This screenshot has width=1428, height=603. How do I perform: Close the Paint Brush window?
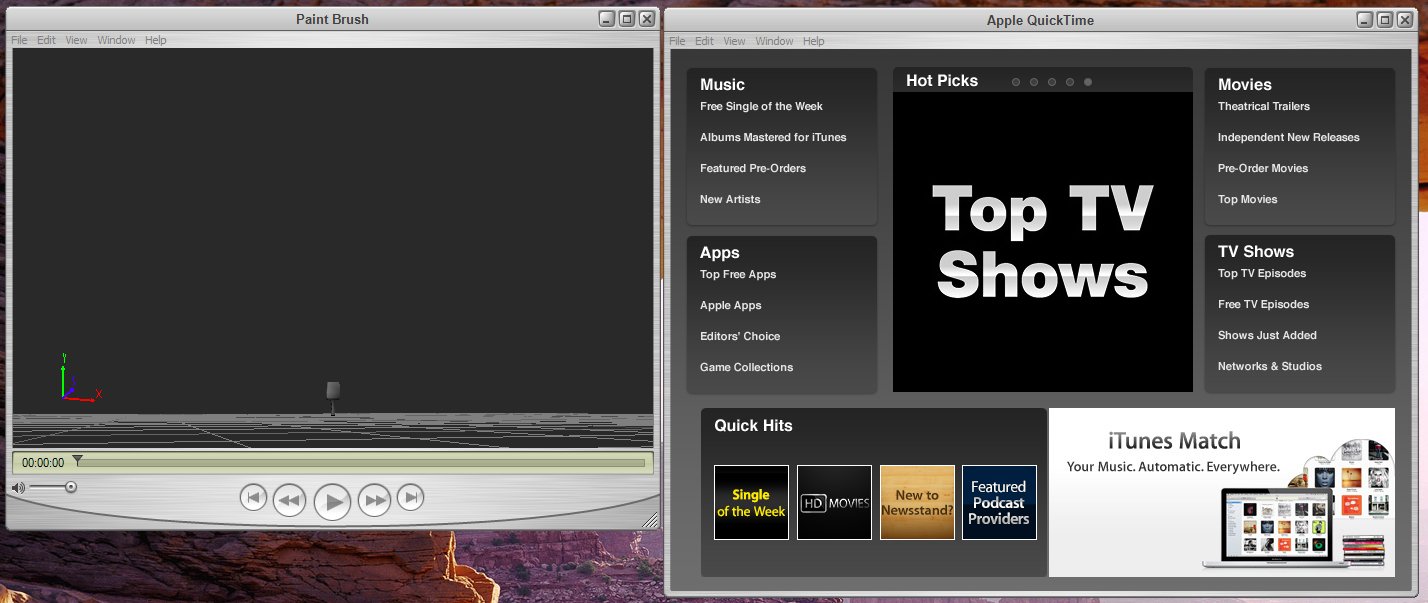(x=647, y=19)
